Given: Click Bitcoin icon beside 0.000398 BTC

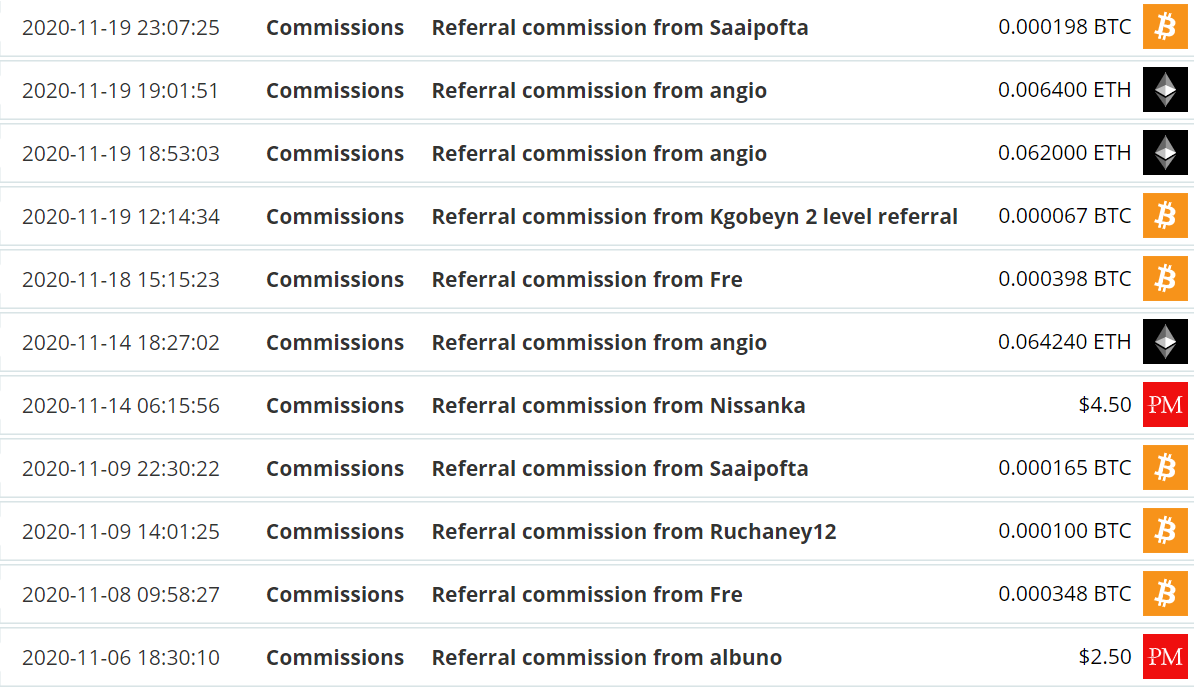Looking at the screenshot, I should 1165,279.
